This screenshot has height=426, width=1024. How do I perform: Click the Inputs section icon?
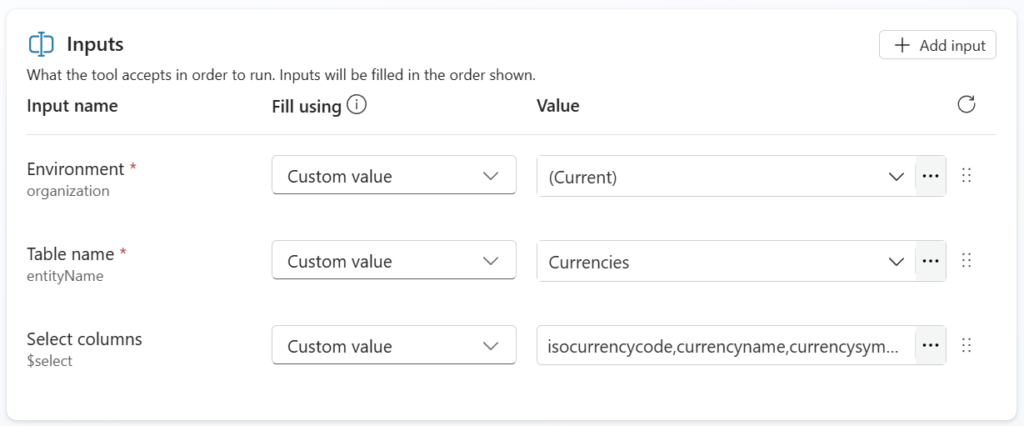pyautogui.click(x=41, y=45)
